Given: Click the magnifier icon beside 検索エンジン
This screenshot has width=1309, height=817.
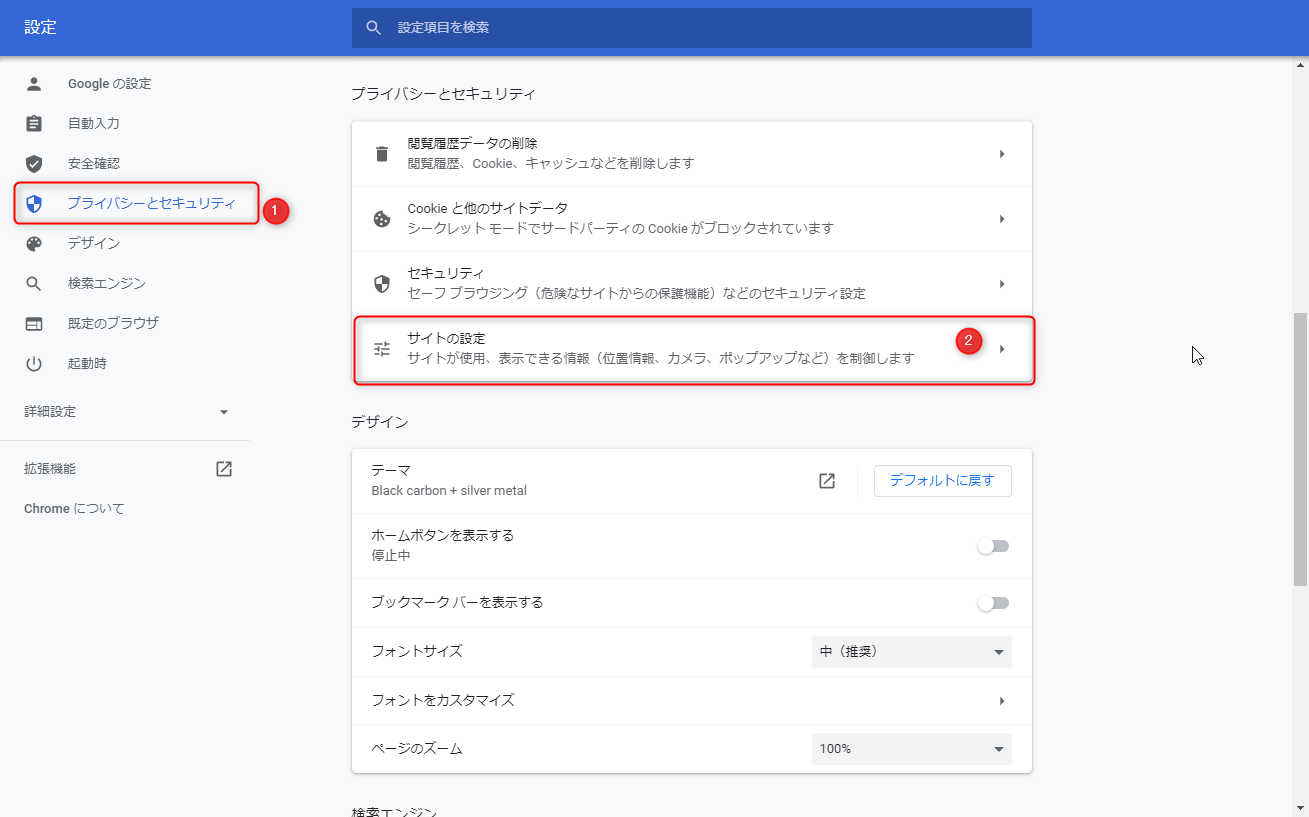Looking at the screenshot, I should [34, 284].
